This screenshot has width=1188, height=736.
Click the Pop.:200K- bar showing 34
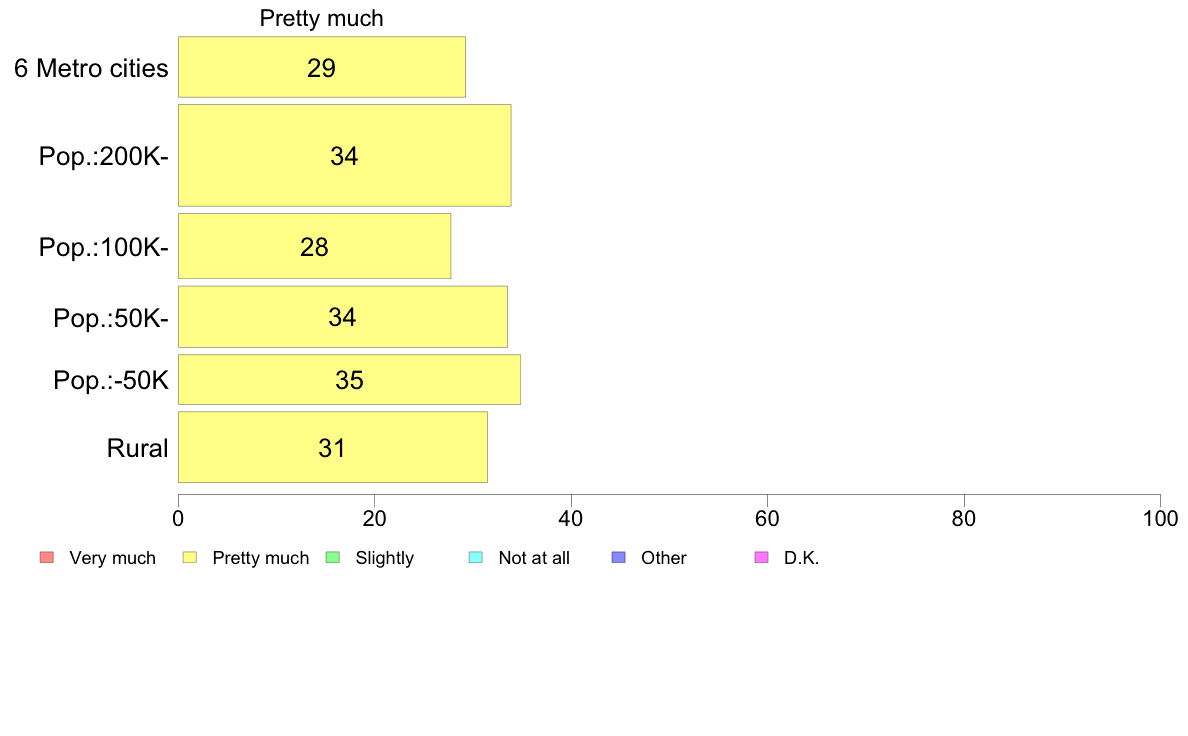pyautogui.click(x=345, y=155)
